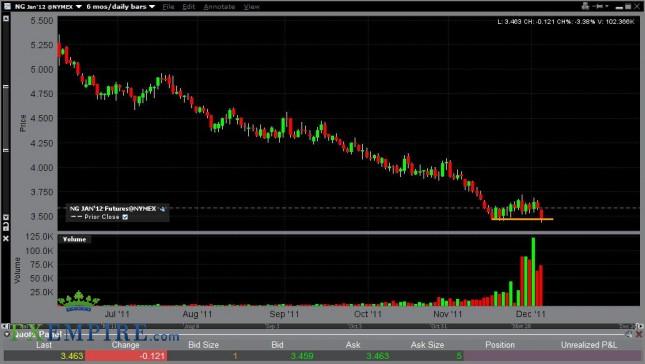Click the Nov '11 time axis label
The image size is (645, 364).
[x=448, y=314]
